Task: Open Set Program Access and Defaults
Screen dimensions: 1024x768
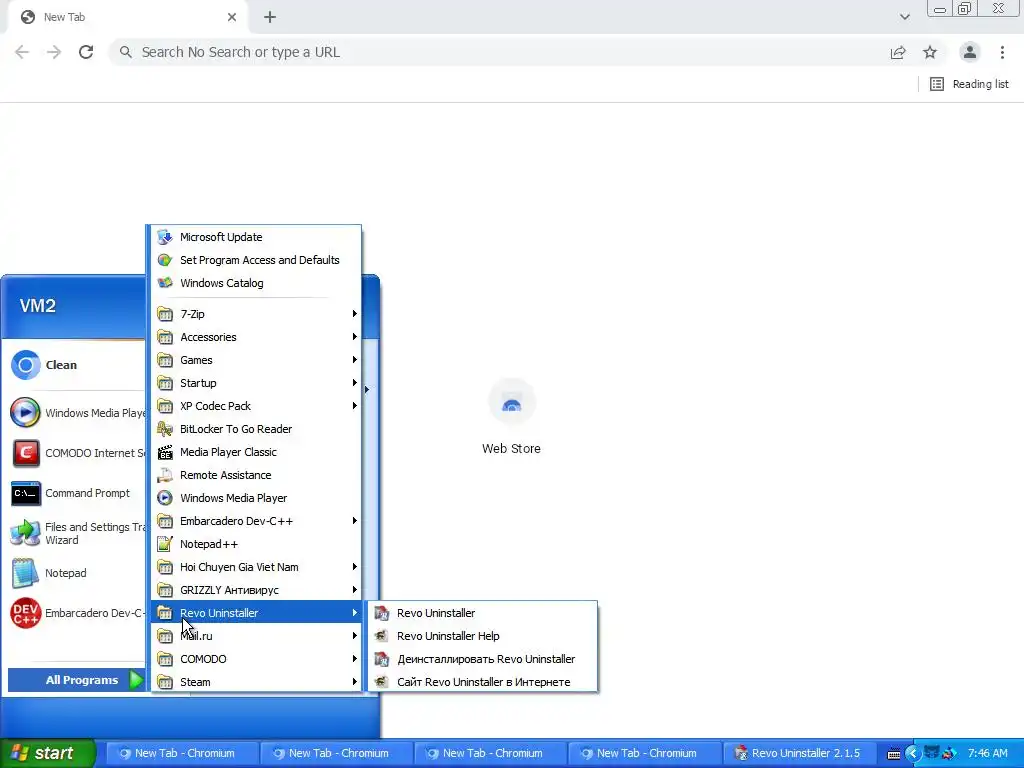Action: coord(256,260)
